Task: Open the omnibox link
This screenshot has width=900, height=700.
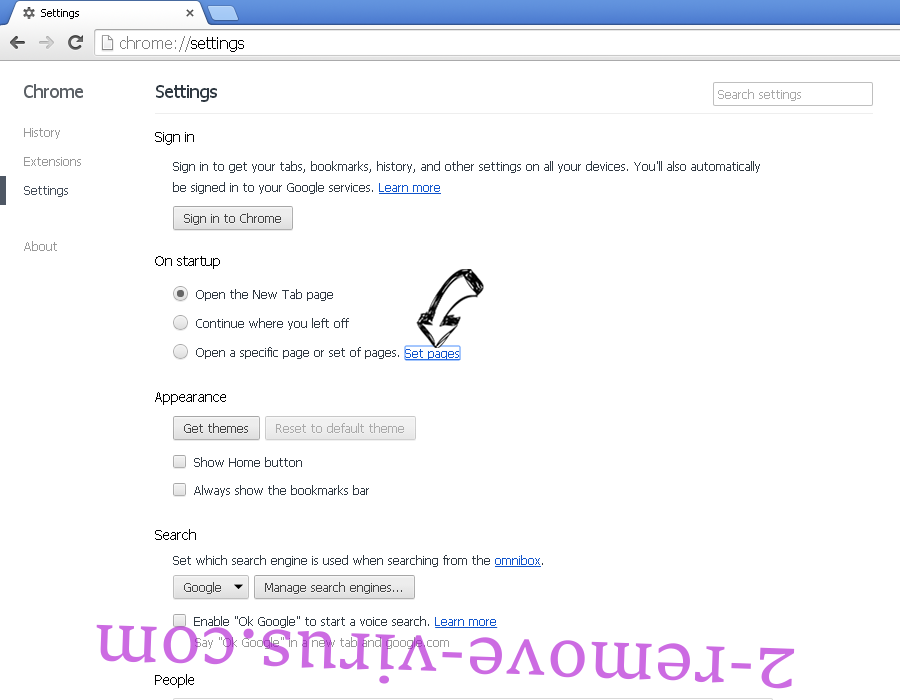Action: [x=517, y=561]
